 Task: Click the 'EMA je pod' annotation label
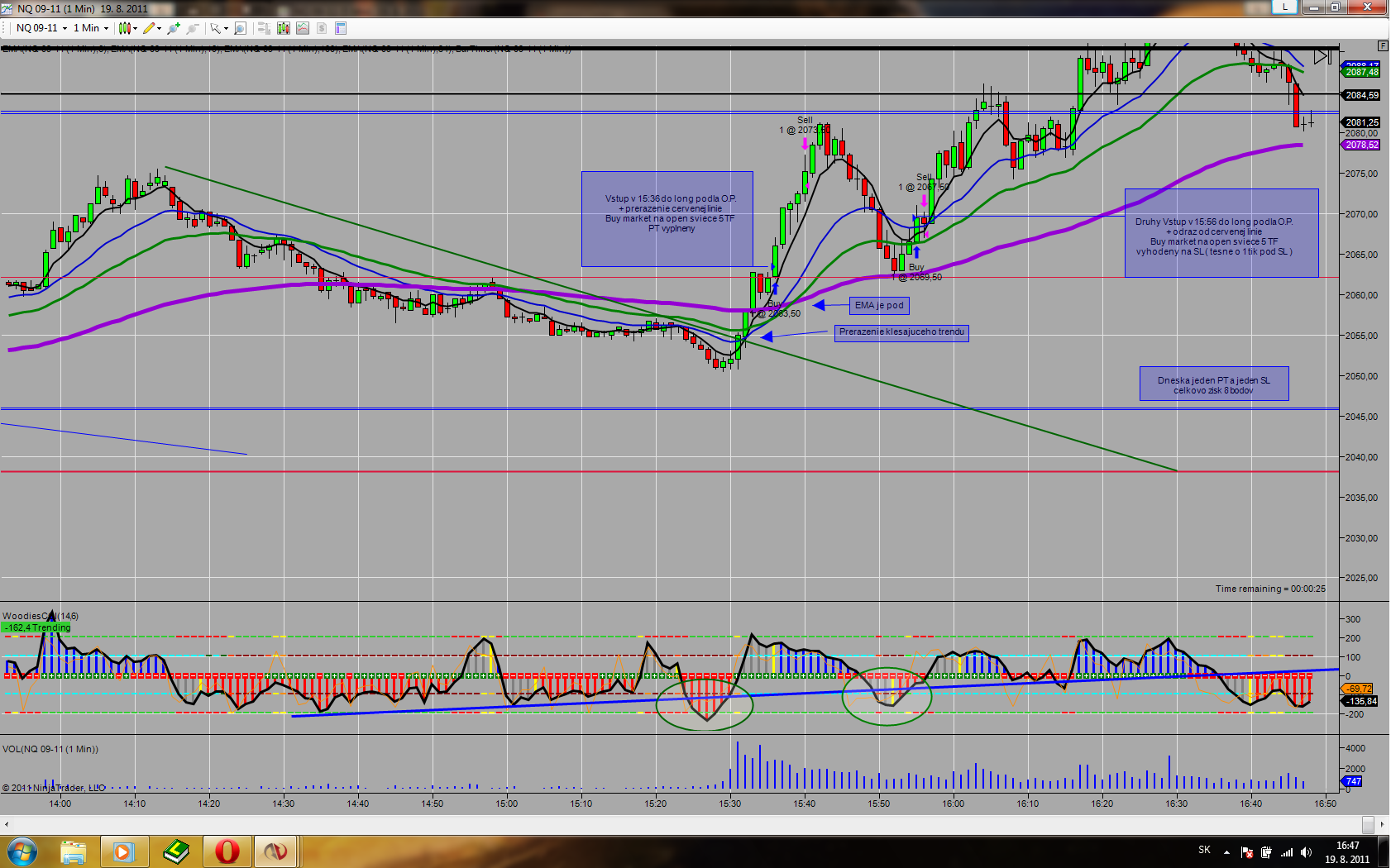click(x=879, y=306)
